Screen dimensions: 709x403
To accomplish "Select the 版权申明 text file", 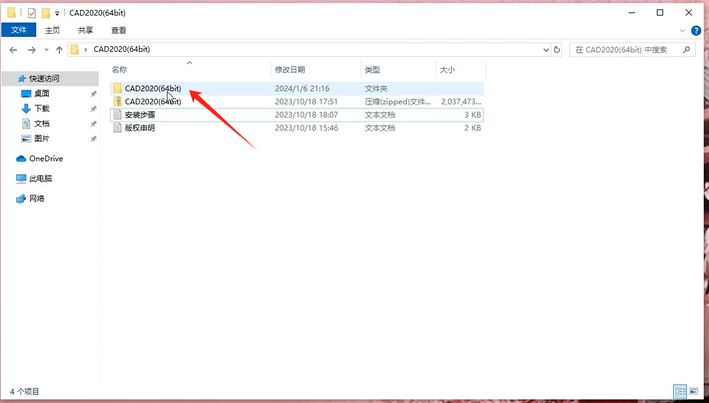I will 297,128.
